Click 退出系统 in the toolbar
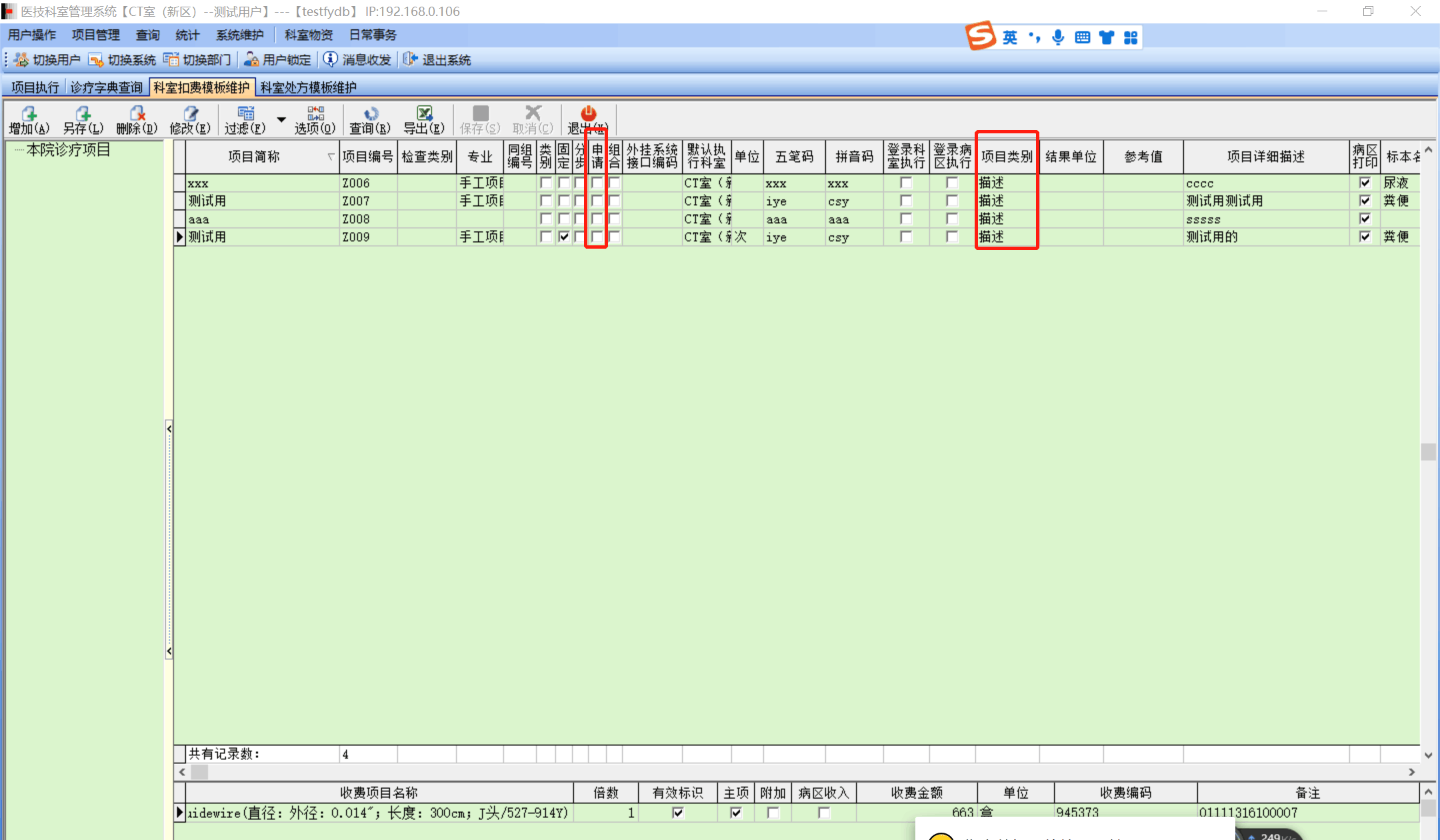The width and height of the screenshot is (1440, 840). (437, 60)
